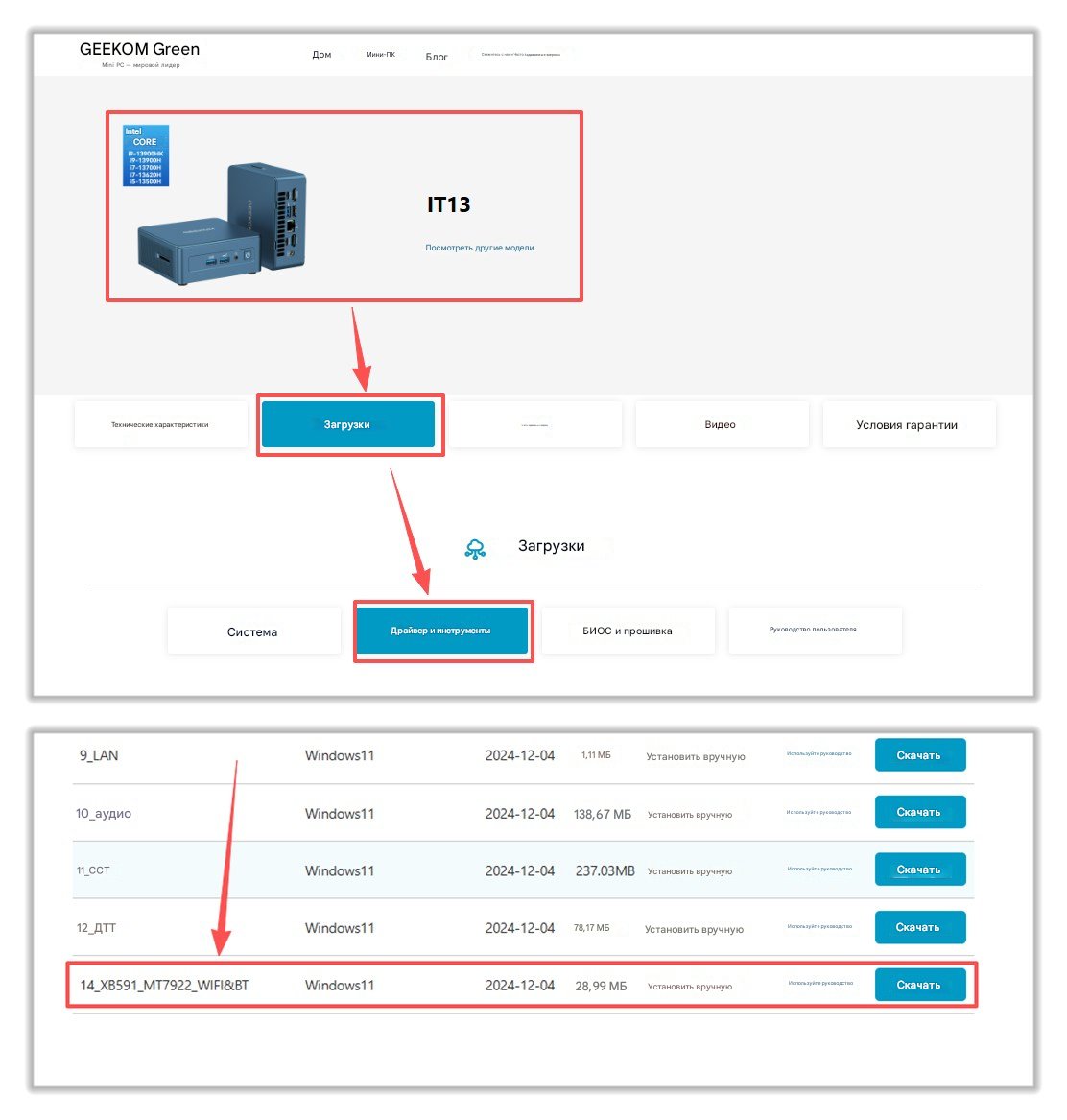Image resolution: width=1067 pixels, height=1120 pixels.
Task: Open the Руководство пользователя category
Action: point(814,631)
